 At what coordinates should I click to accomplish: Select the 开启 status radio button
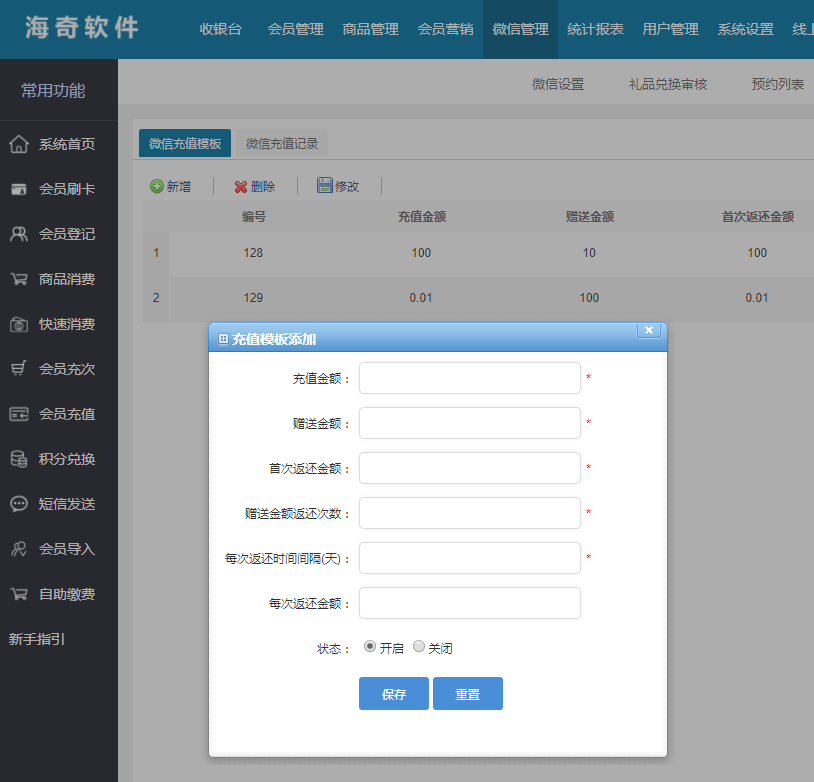(x=370, y=647)
